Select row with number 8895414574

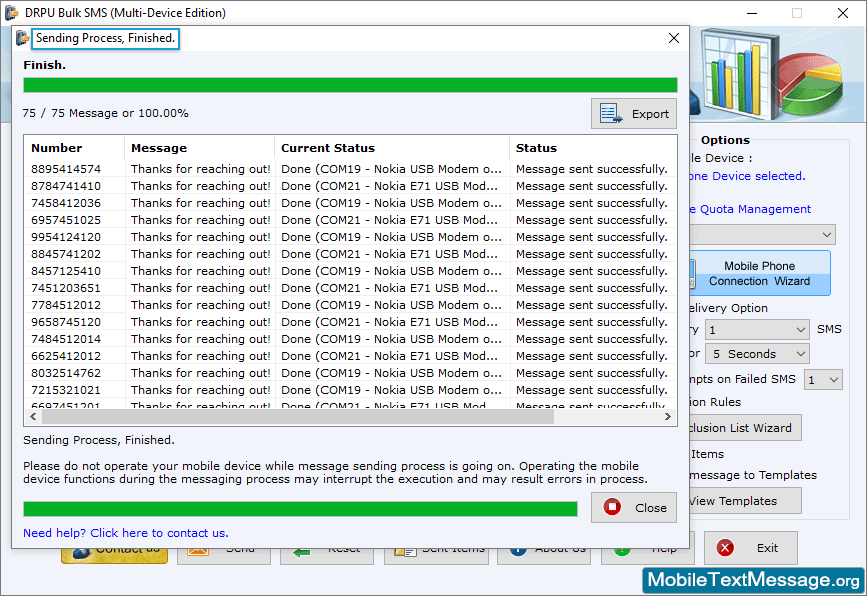[x=350, y=169]
